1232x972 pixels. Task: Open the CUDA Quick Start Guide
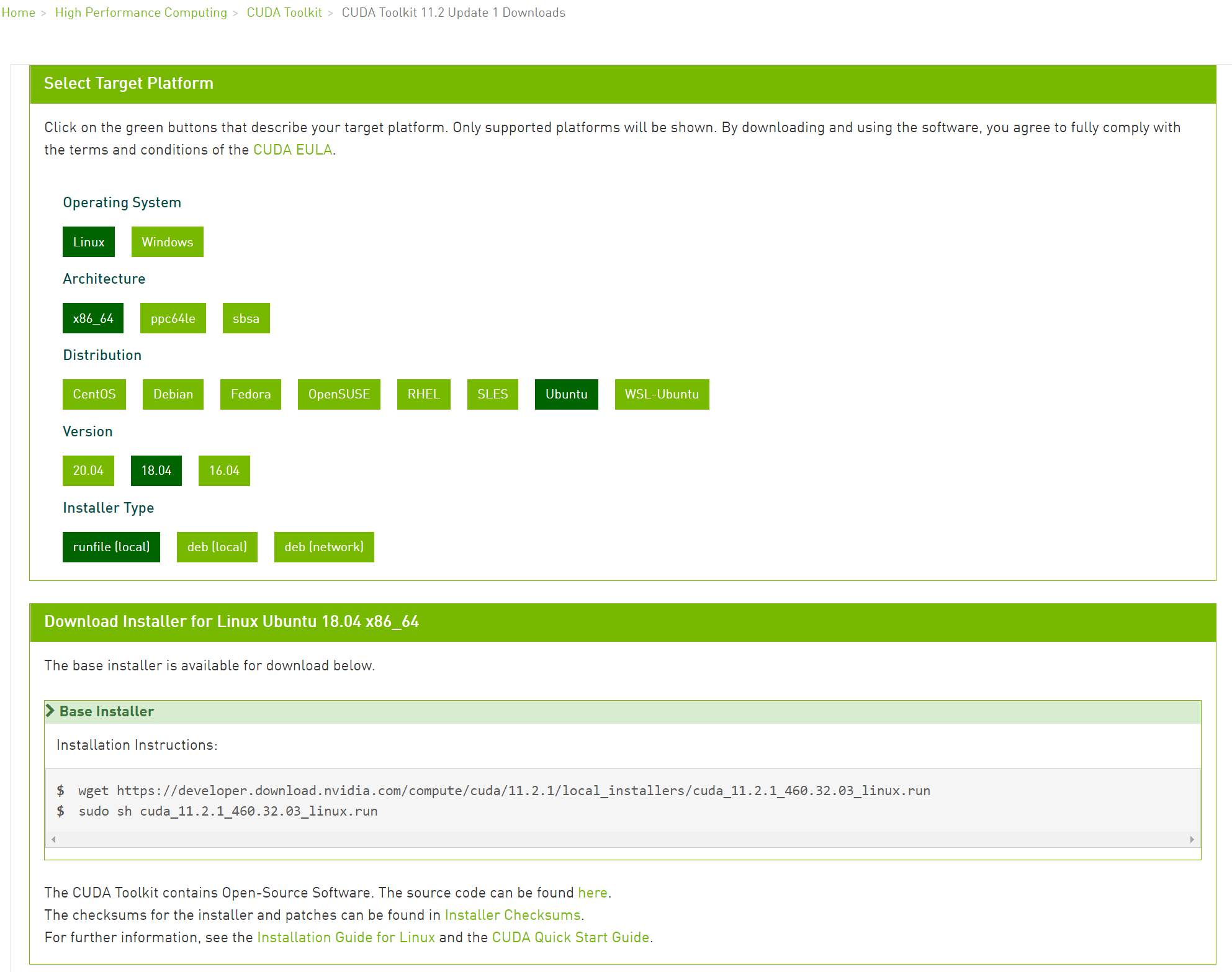pos(570,937)
